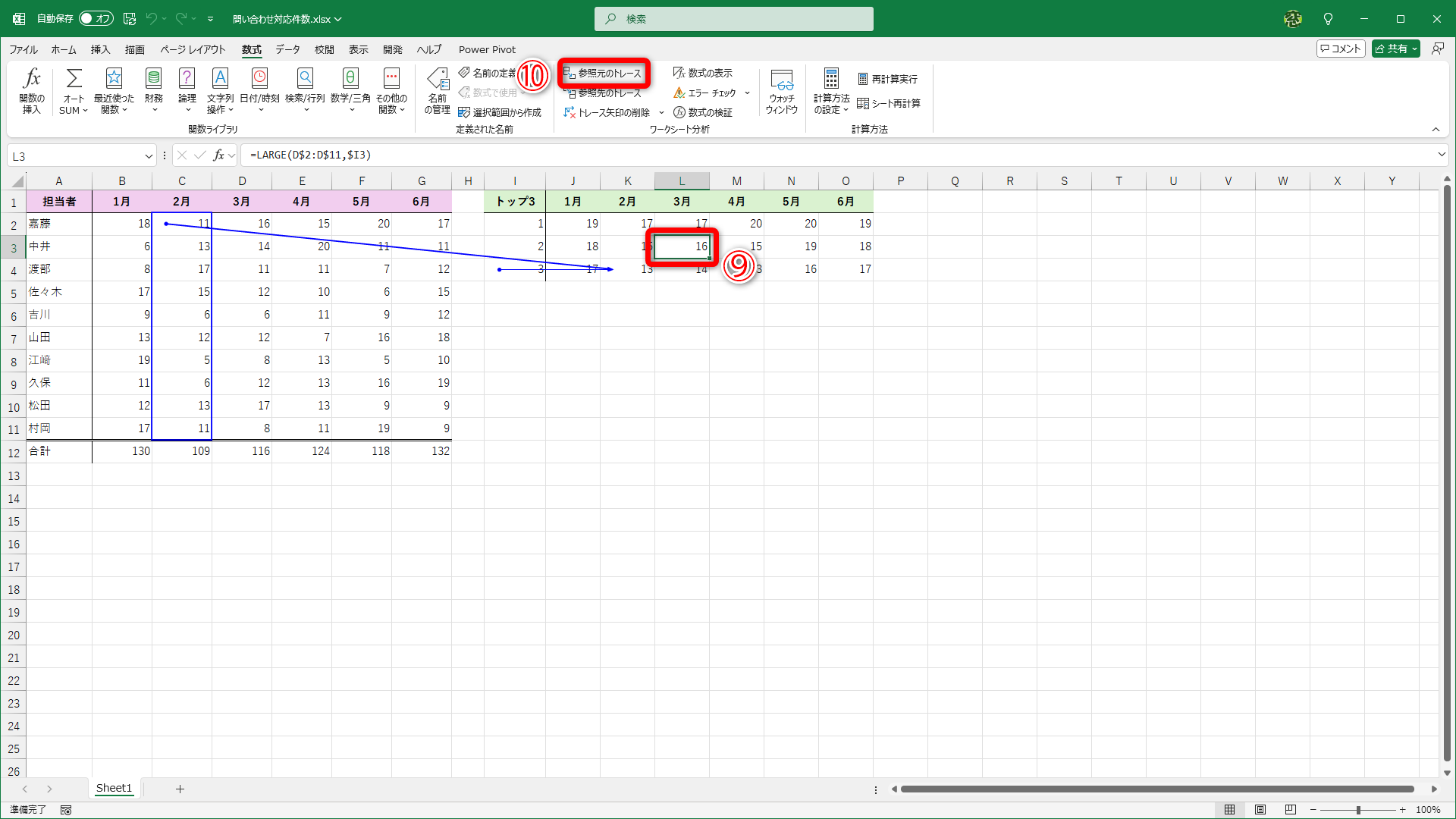Open the Data (データ) ribbon tab
Screen dimensions: 1456x819
click(x=287, y=49)
